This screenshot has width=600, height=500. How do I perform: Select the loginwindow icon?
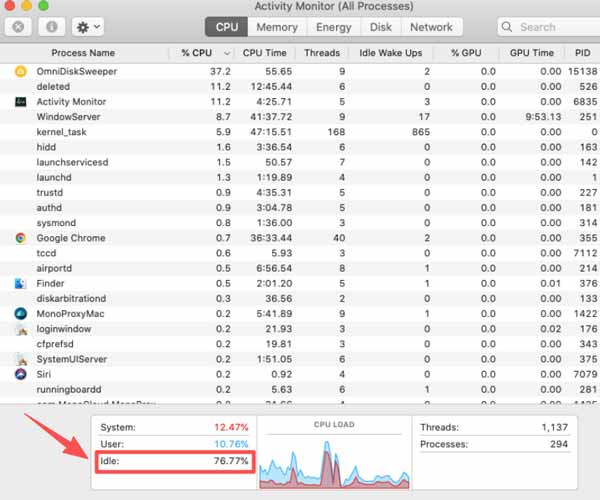click(21, 329)
